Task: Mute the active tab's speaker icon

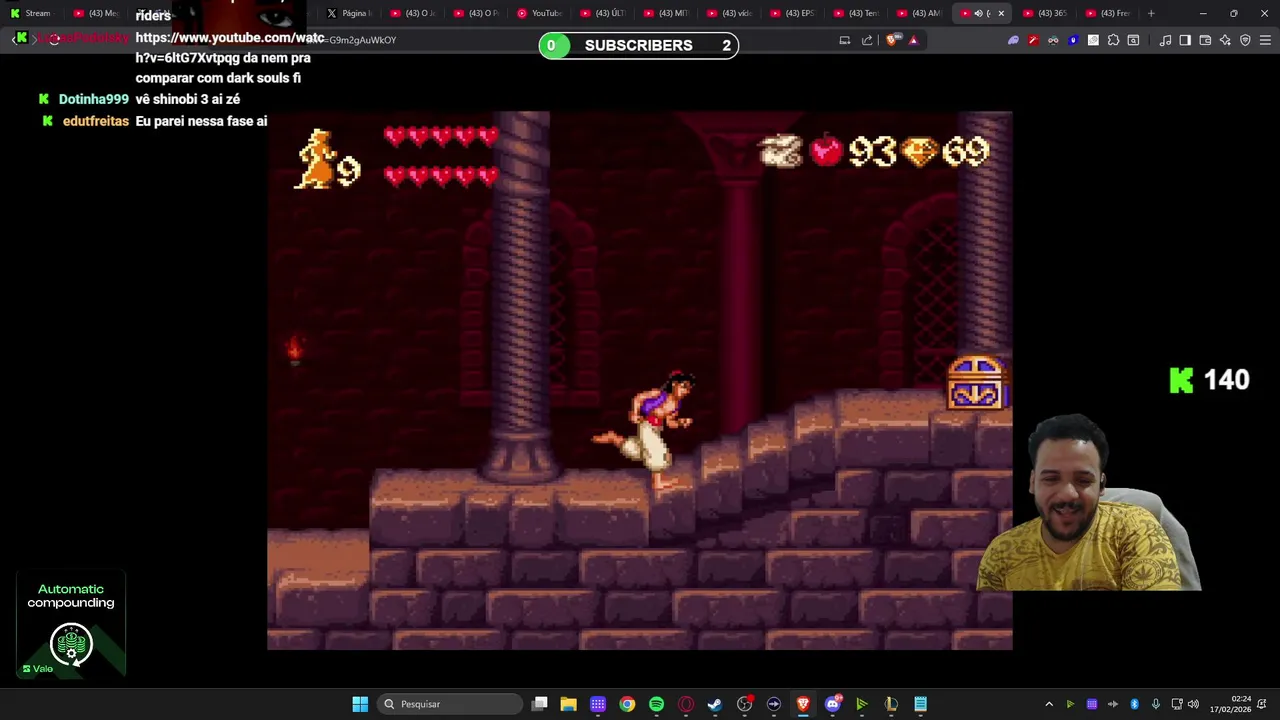Action: tap(978, 13)
